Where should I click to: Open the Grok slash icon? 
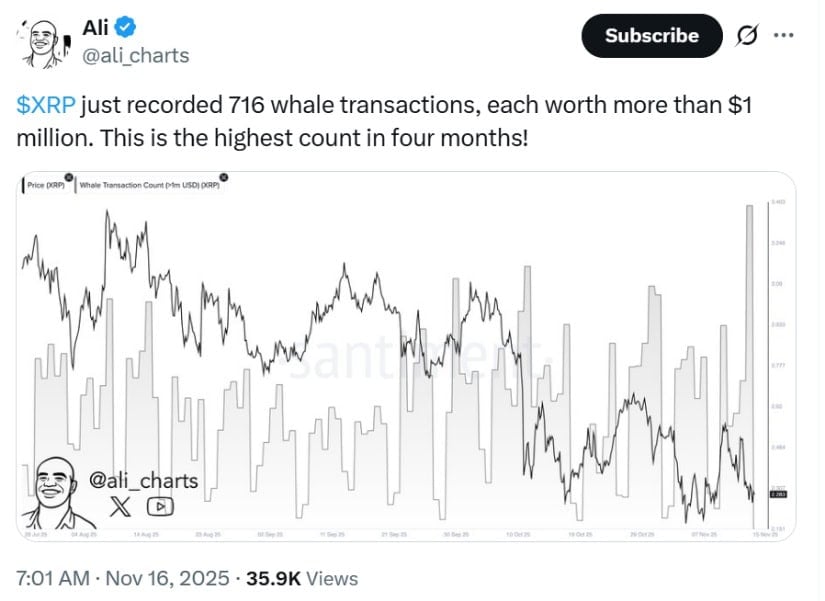pyautogui.click(x=746, y=36)
